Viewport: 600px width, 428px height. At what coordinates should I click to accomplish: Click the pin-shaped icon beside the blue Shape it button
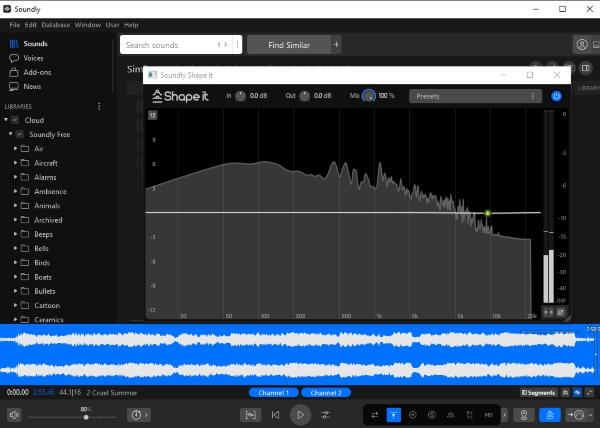point(524,415)
